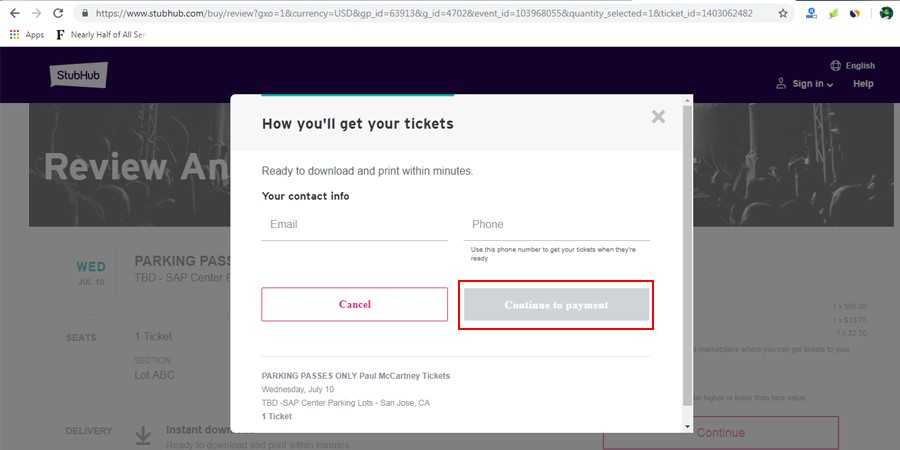Image resolution: width=900 pixels, height=450 pixels.
Task: Open the Help menu item
Action: click(x=863, y=84)
